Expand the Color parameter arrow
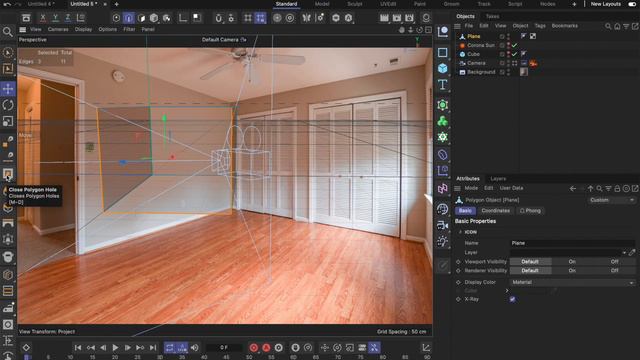 pyautogui.click(x=507, y=291)
